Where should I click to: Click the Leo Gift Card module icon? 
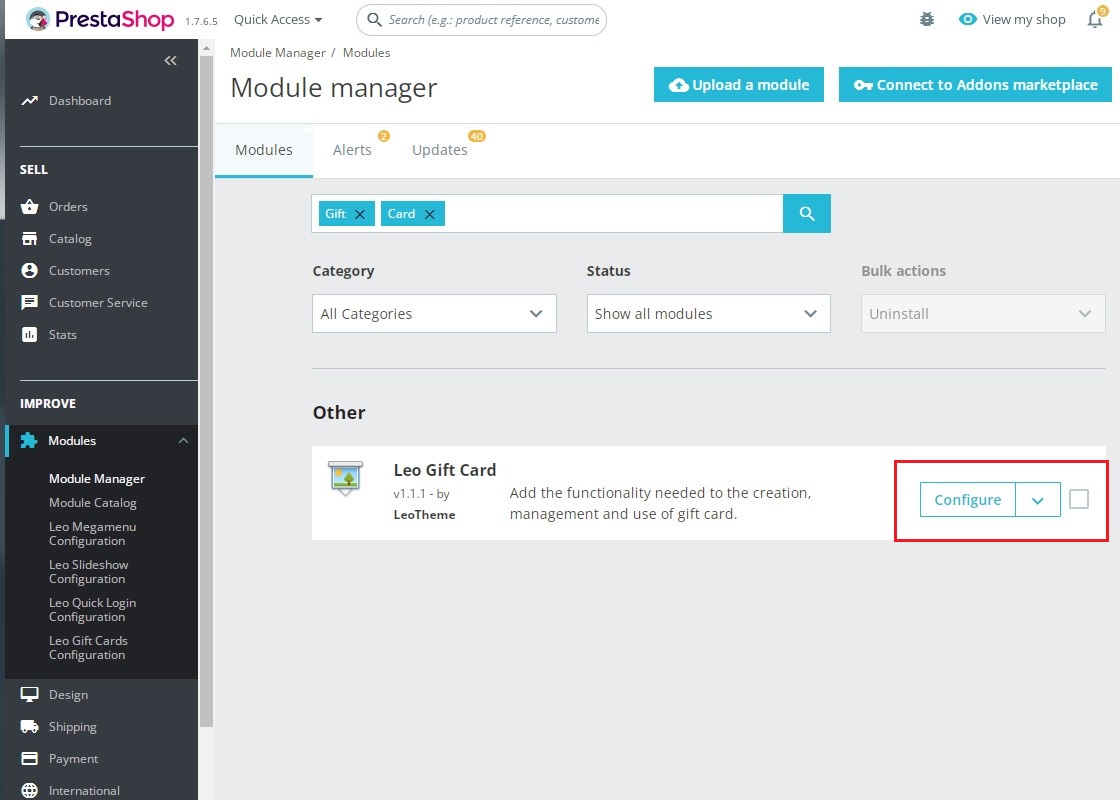click(x=345, y=478)
